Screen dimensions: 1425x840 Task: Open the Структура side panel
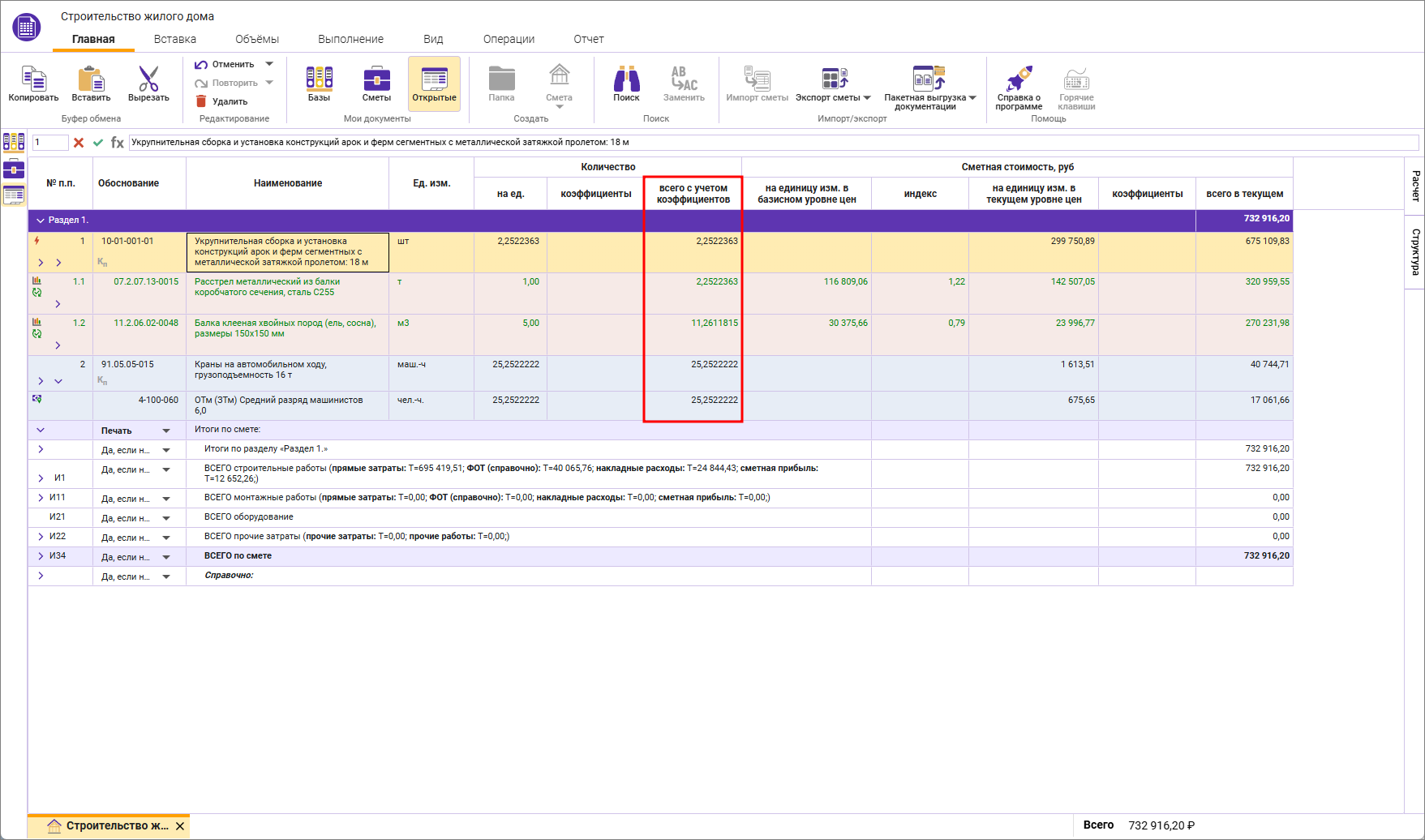(x=1414, y=251)
